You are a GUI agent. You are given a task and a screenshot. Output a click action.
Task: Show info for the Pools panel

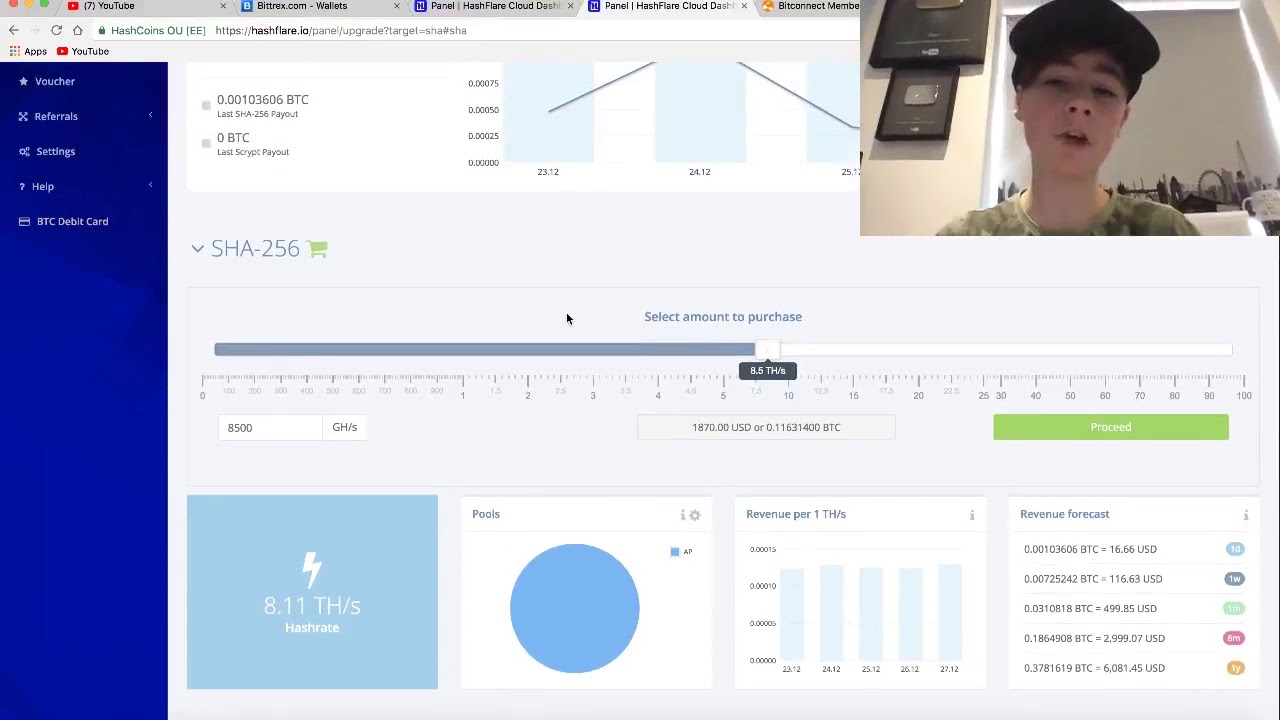pos(683,515)
